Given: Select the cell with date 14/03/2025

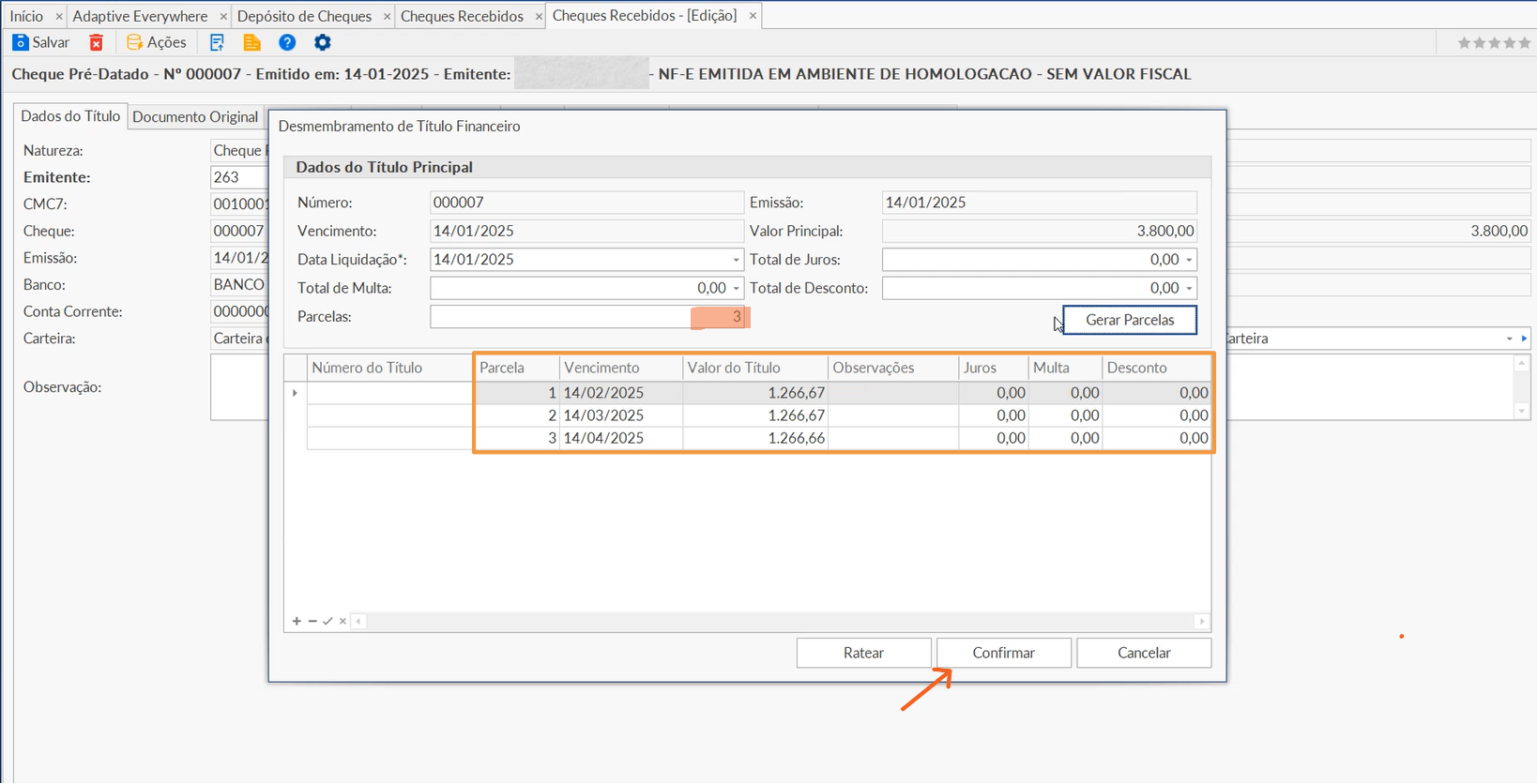Looking at the screenshot, I should 621,415.
